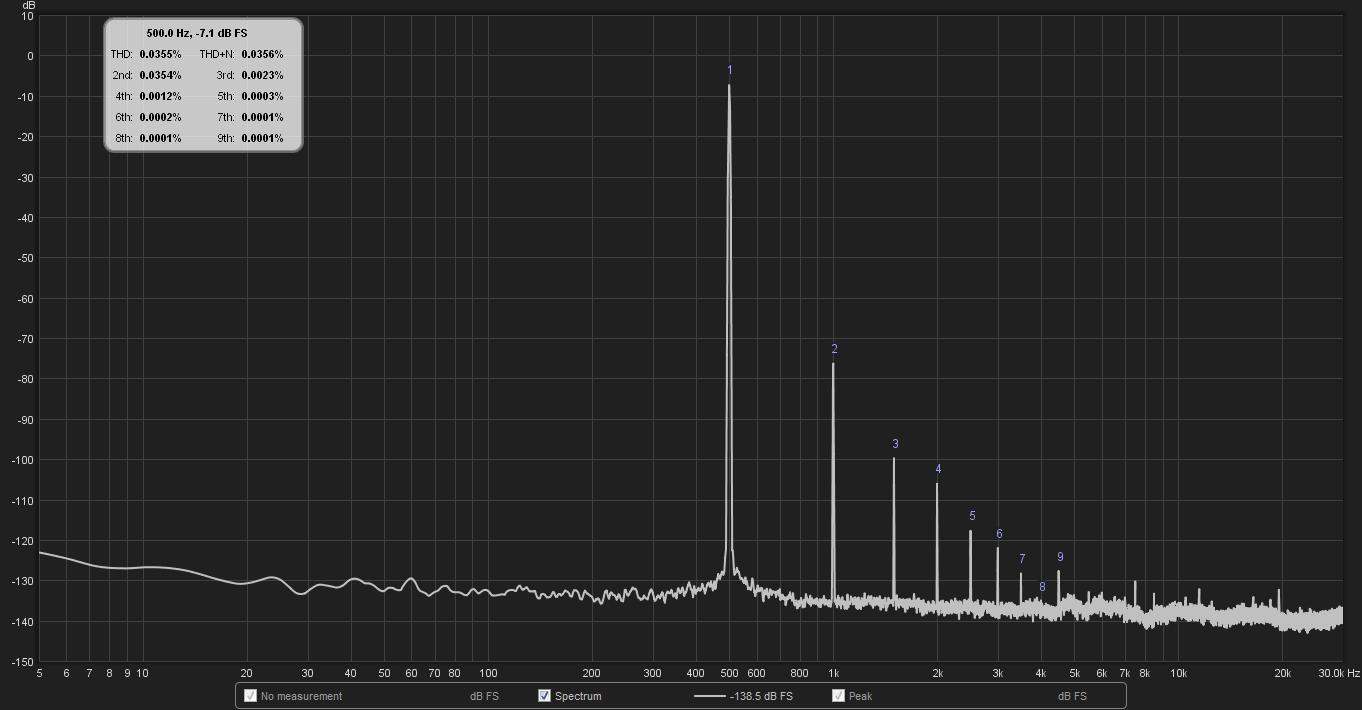Toggle the Spectrum trace checkbox
Image resolution: width=1362 pixels, height=710 pixels.
pos(544,696)
